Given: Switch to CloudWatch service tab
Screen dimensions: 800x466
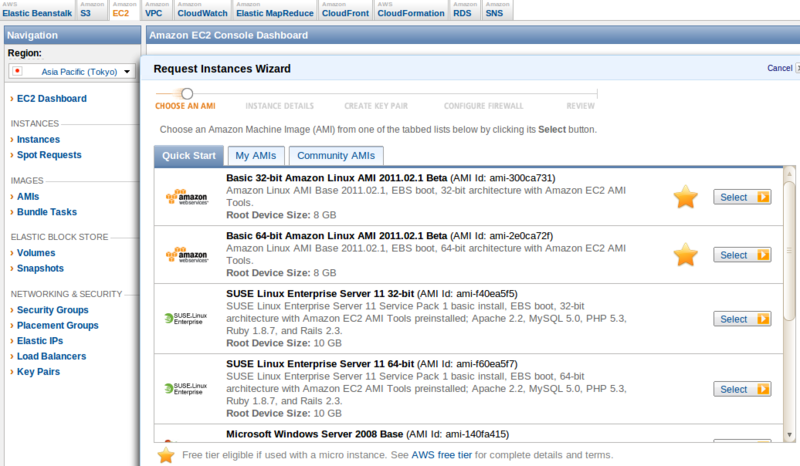Looking at the screenshot, I should coord(203,10).
